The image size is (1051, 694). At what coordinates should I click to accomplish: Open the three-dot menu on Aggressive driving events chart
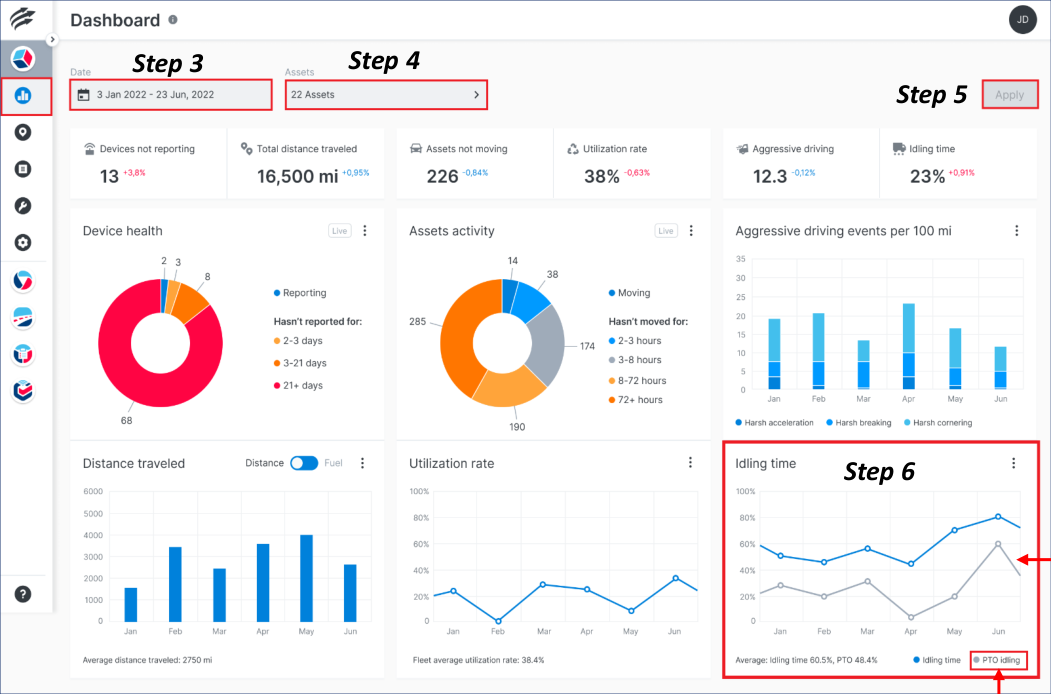(x=1016, y=230)
